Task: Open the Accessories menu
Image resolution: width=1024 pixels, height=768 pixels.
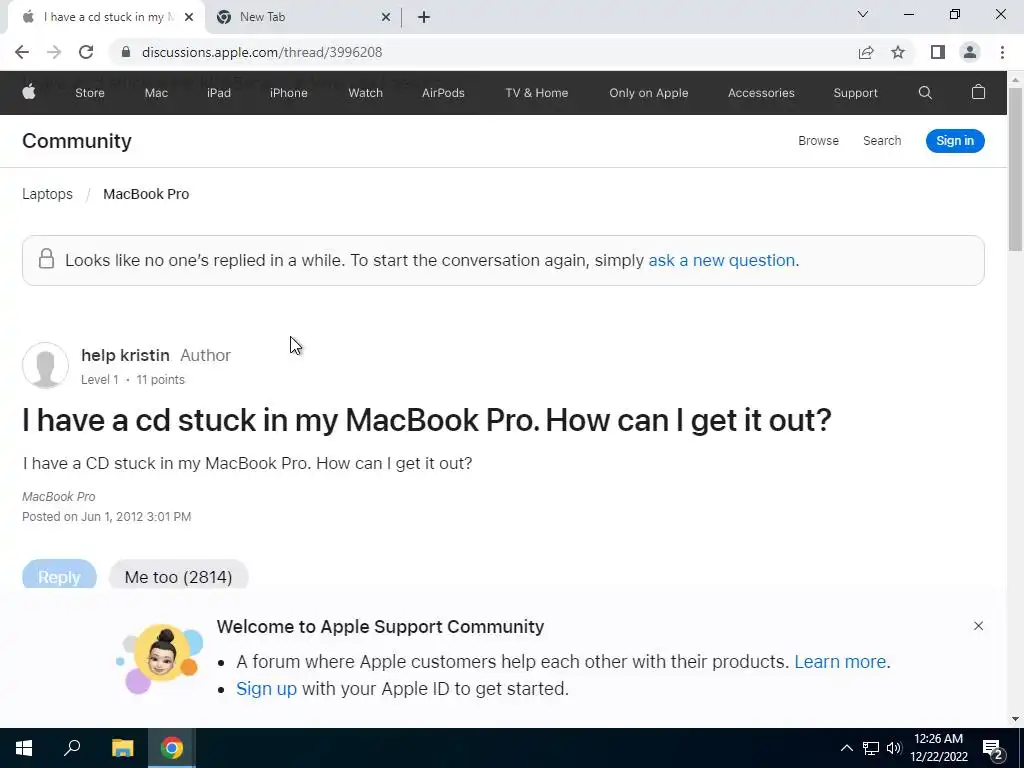Action: pyautogui.click(x=761, y=93)
